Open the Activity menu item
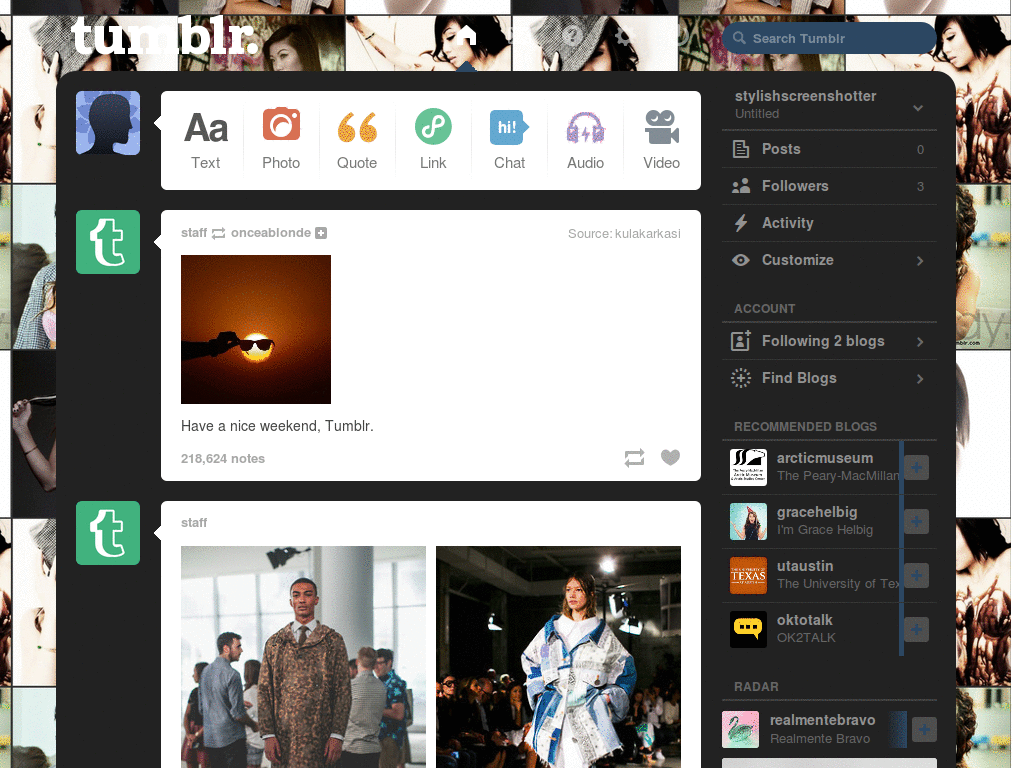 coord(829,223)
